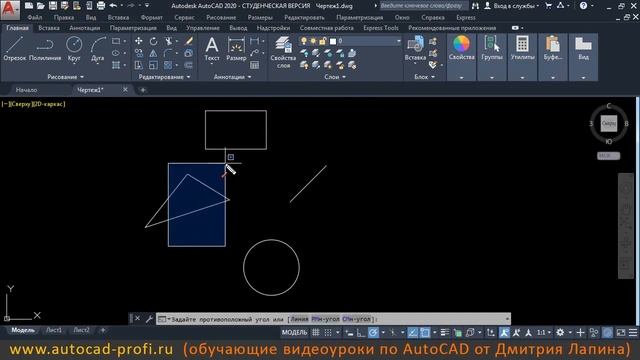
Task: Expand the Аннотации panel
Action: [x=232, y=77]
